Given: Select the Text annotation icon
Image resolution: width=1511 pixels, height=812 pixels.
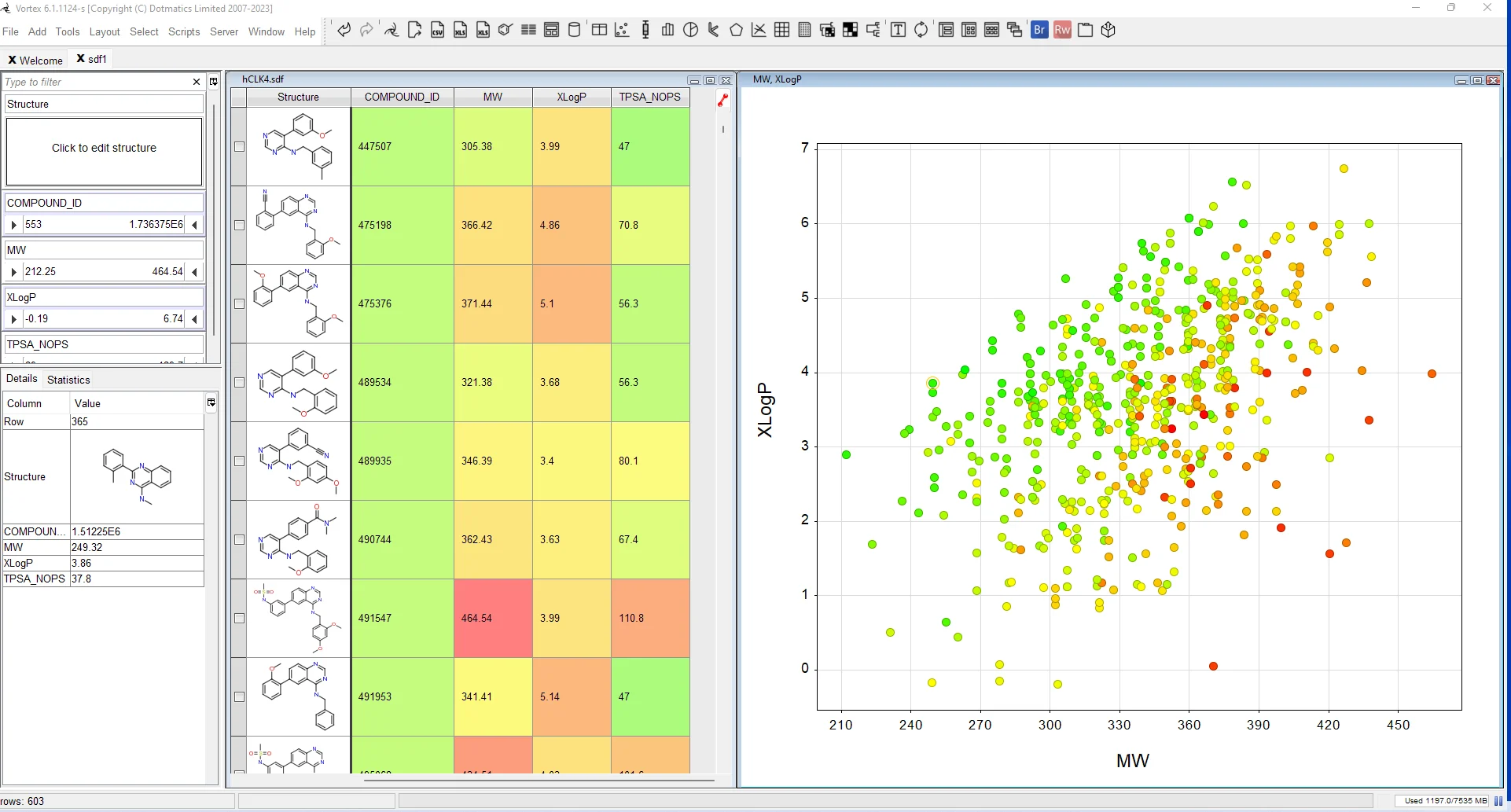Looking at the screenshot, I should tap(898, 30).
